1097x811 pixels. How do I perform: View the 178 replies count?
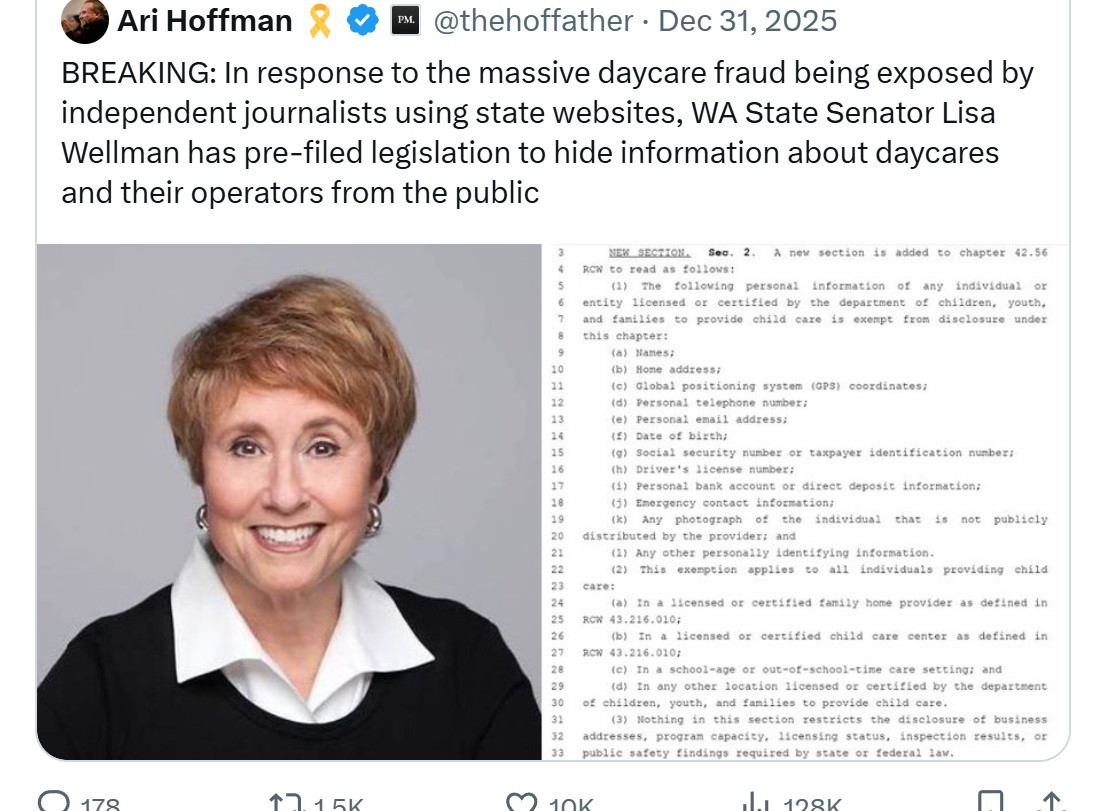[x=99, y=804]
